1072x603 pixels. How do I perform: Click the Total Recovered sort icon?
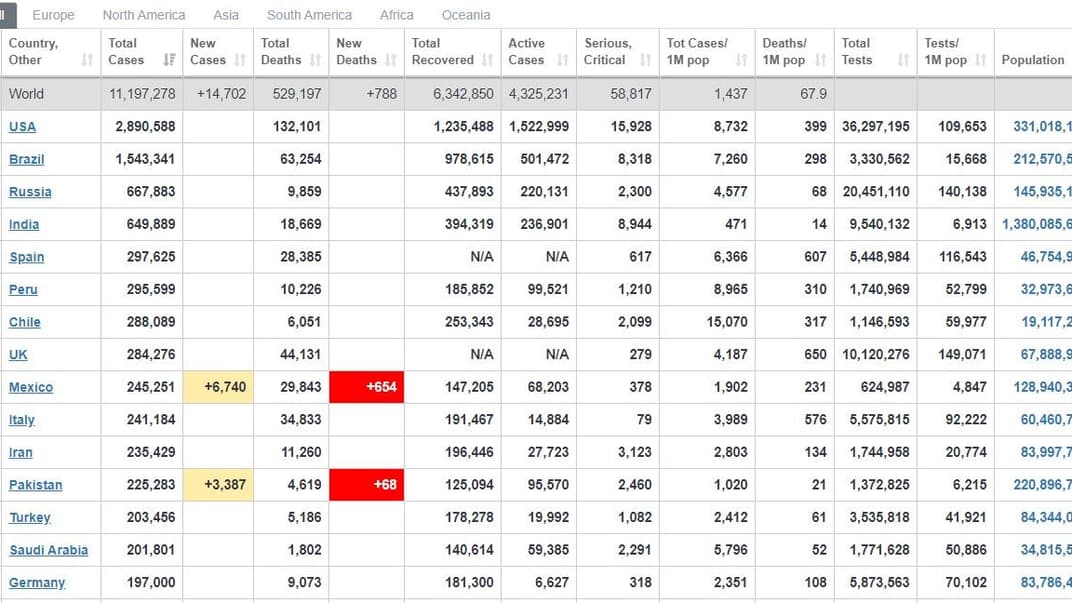487,60
